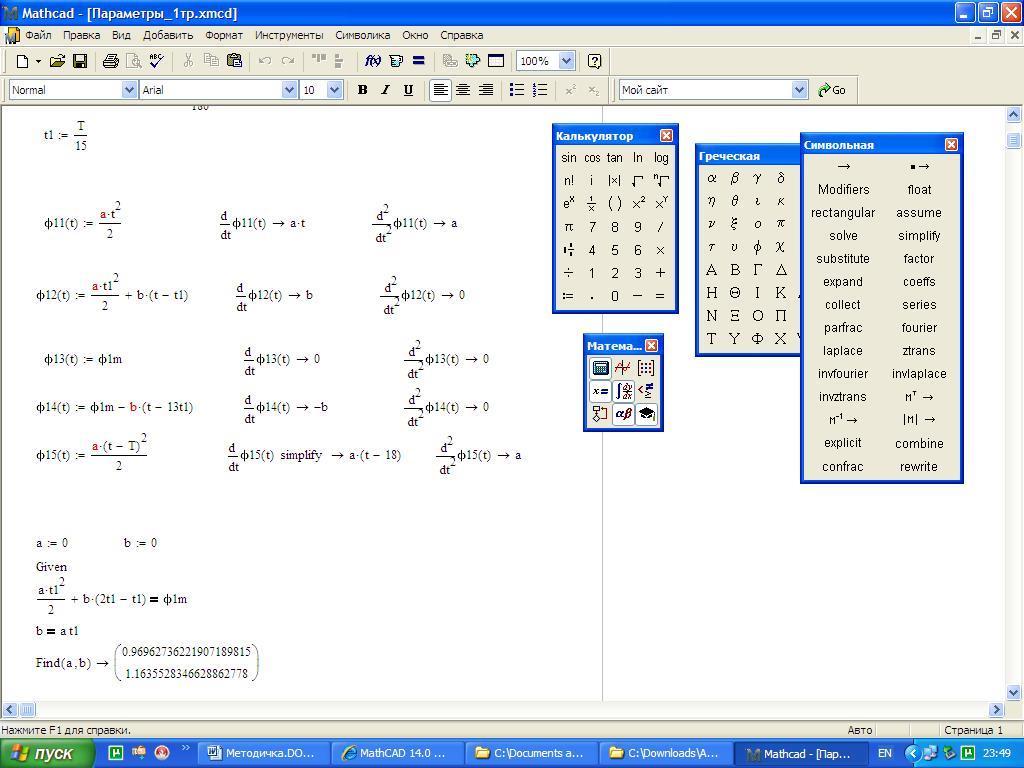Redo the action arrow icon
The height and width of the screenshot is (768, 1024).
click(287, 61)
